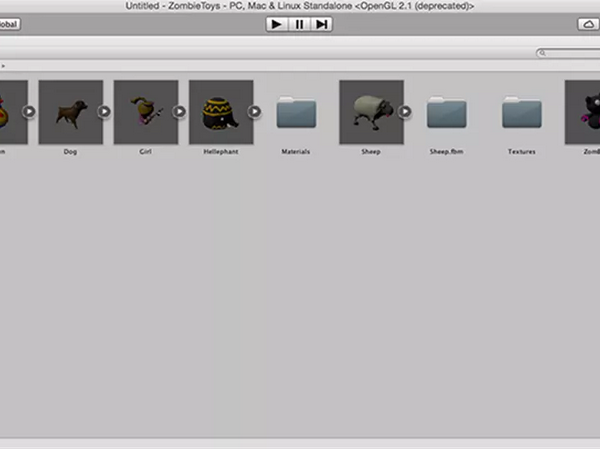Image resolution: width=600 pixels, height=450 pixels.
Task: Select the ZomBear model thumbnail
Action: (582, 112)
